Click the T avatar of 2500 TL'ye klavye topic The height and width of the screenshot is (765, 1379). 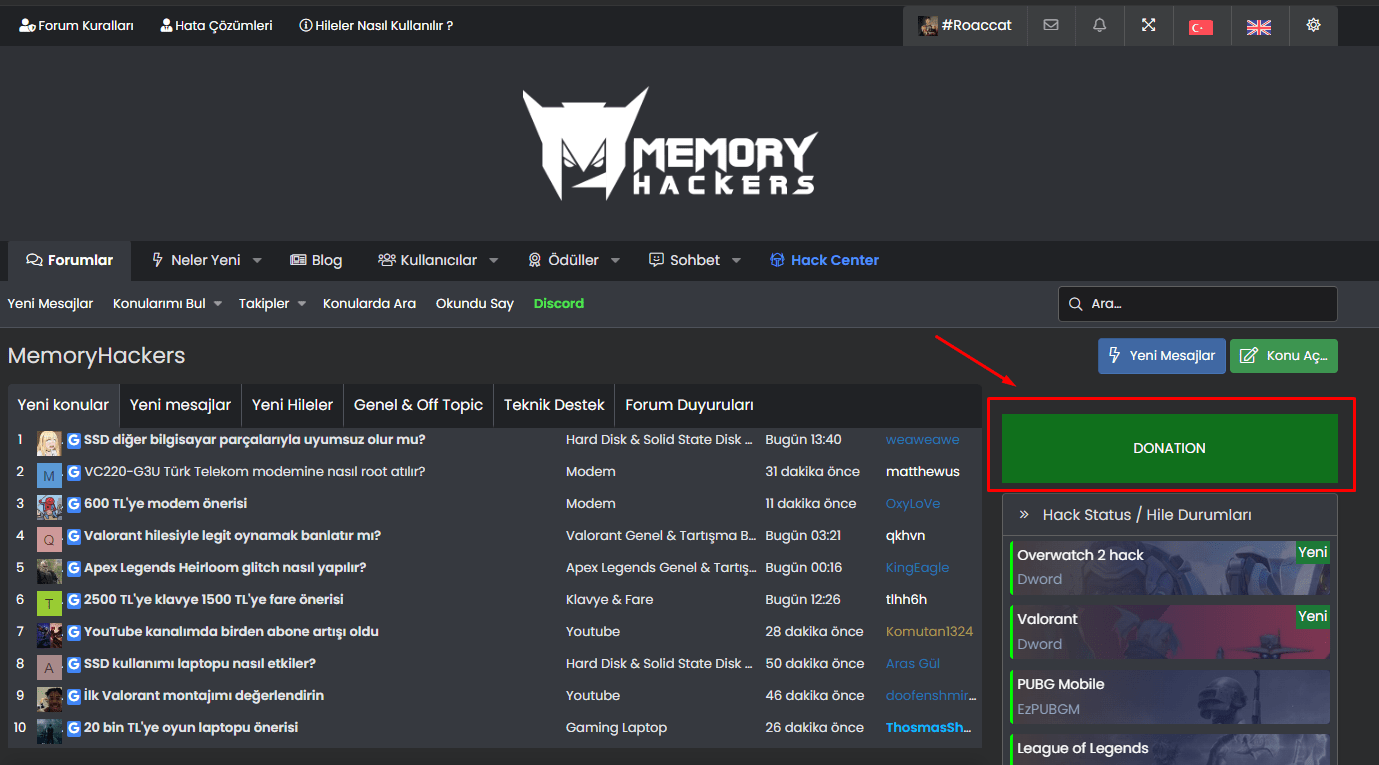[x=49, y=603]
